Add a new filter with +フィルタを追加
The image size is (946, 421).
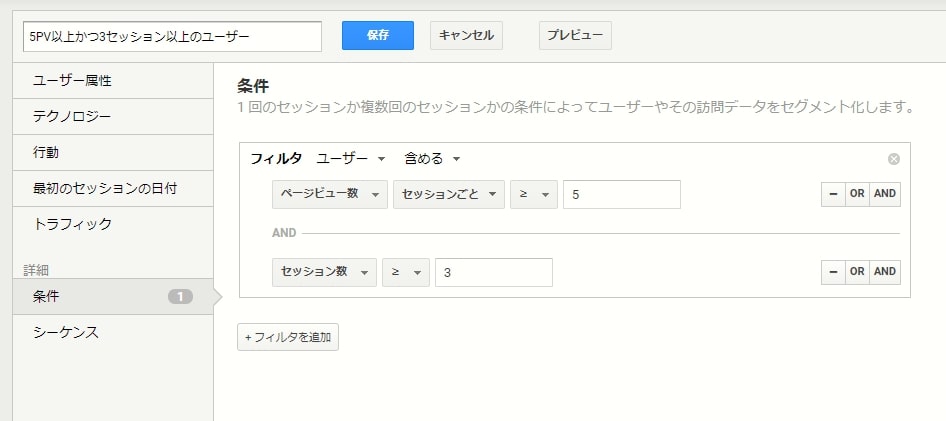[288, 337]
